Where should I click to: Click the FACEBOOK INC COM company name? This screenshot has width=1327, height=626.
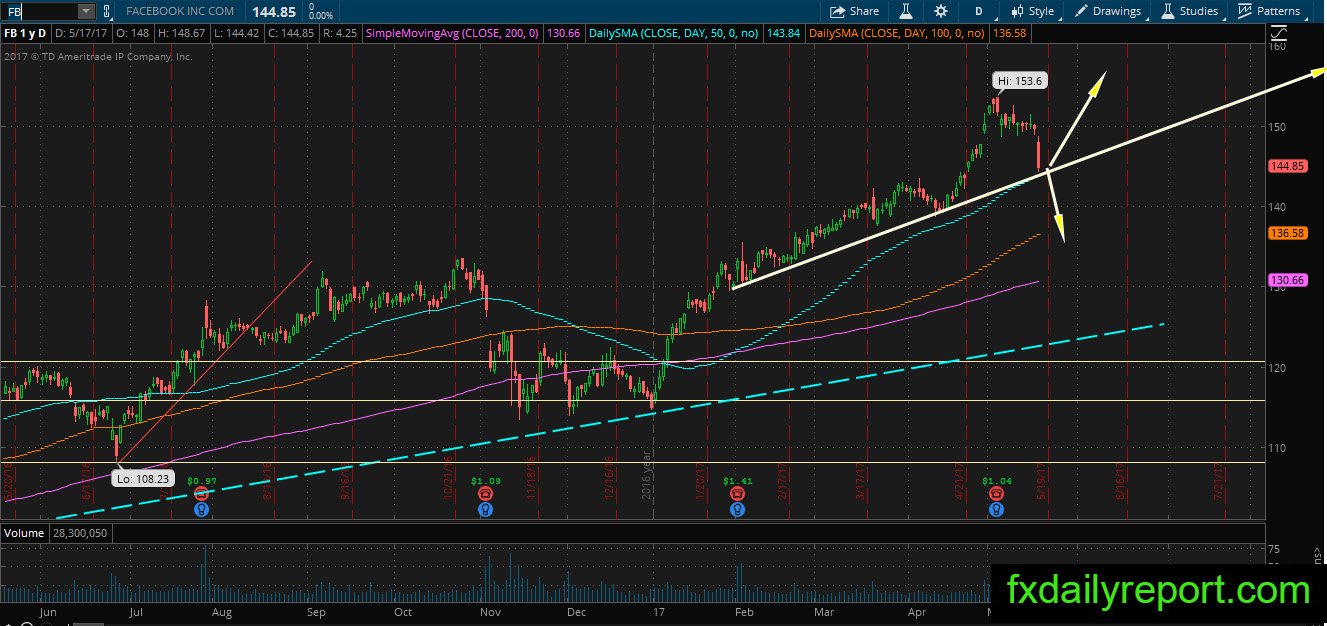coord(181,11)
